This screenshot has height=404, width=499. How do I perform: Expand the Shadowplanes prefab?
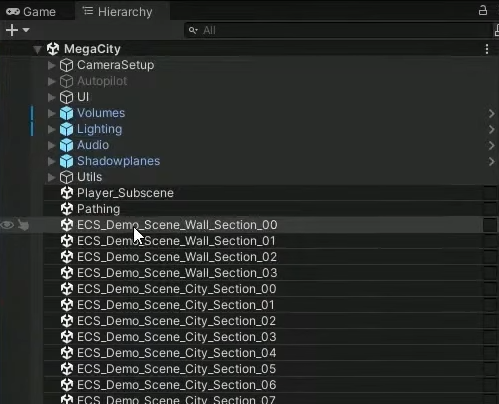51,161
